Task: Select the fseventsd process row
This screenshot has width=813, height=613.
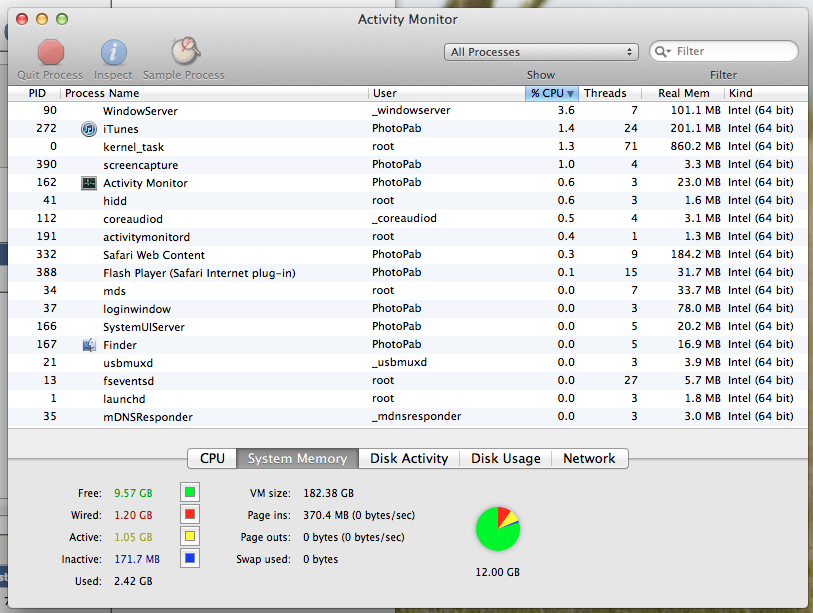Action: [408, 381]
